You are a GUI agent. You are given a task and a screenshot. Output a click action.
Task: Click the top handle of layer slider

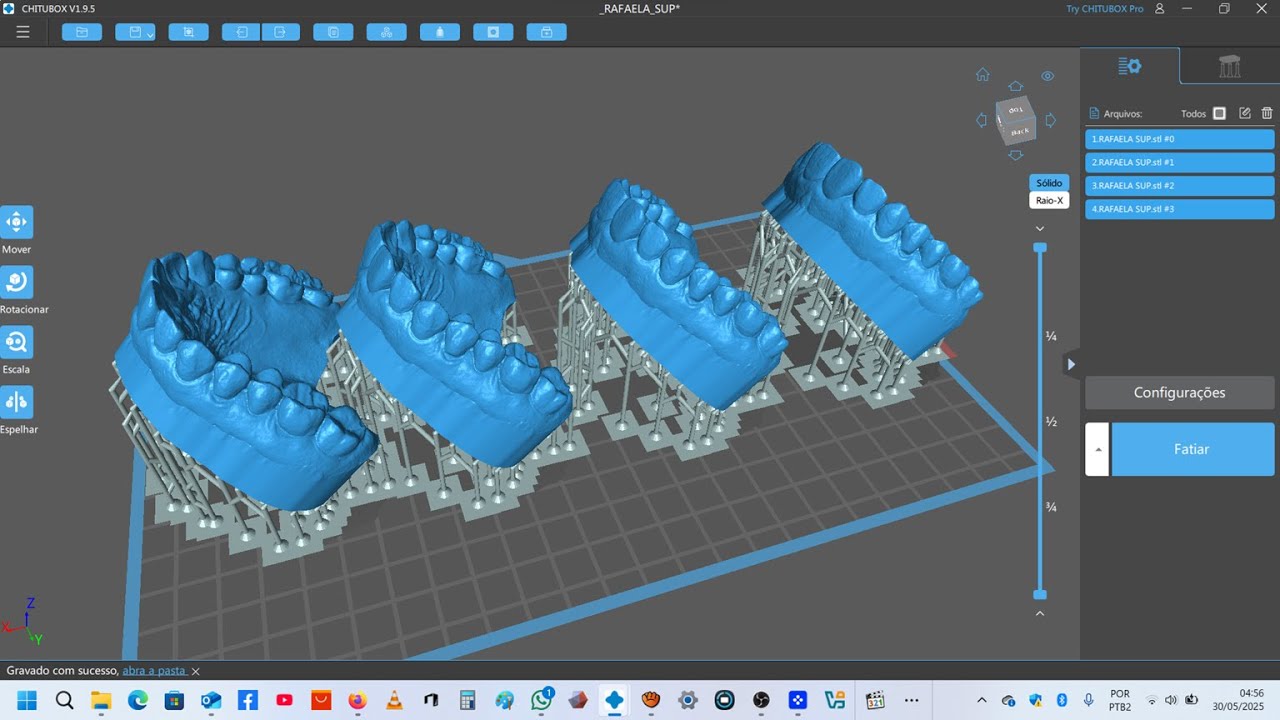[x=1040, y=247]
